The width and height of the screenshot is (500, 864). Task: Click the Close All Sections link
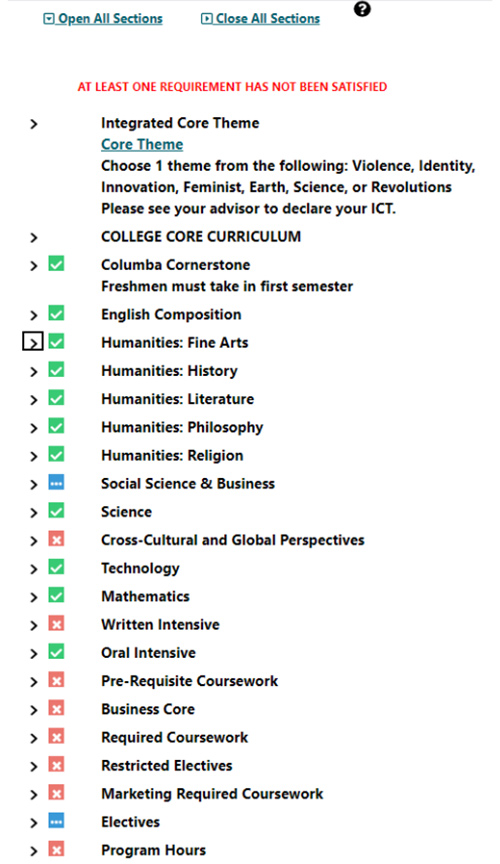[260, 18]
